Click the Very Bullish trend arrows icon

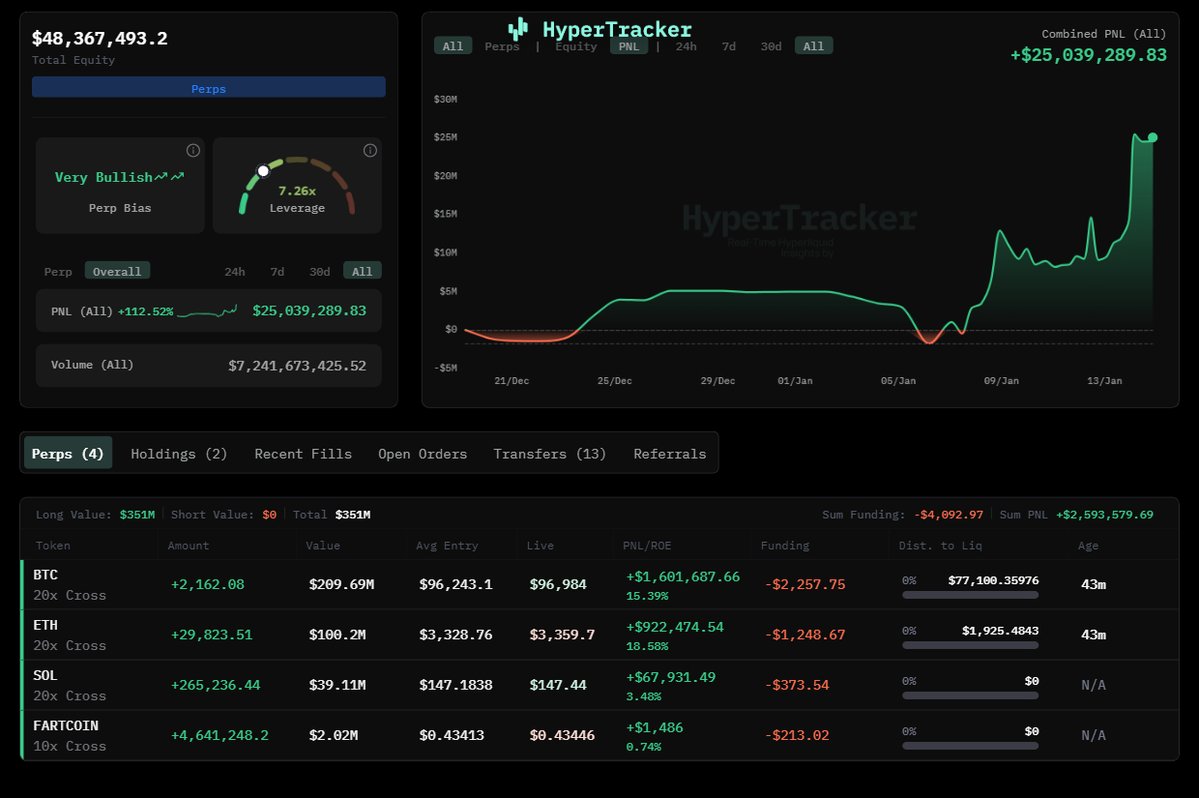pos(170,177)
